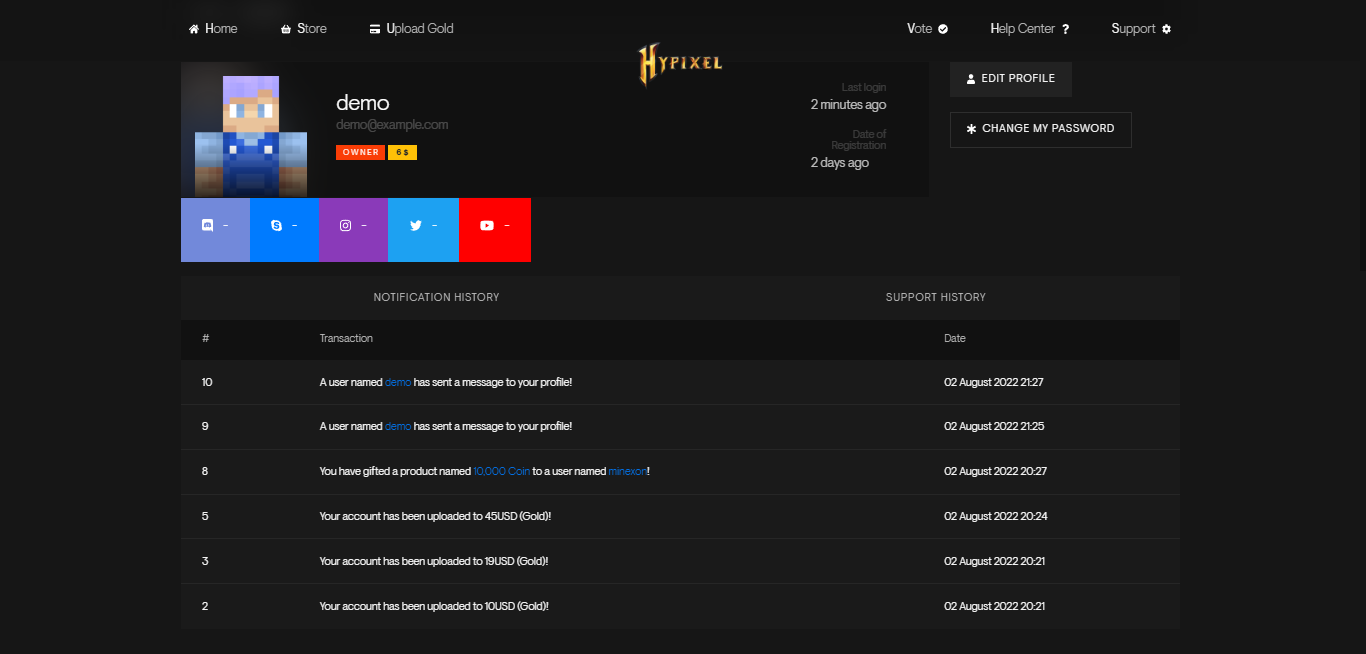Open the Upload Gold menu item
Image resolution: width=1366 pixels, height=654 pixels.
pyautogui.click(x=411, y=29)
